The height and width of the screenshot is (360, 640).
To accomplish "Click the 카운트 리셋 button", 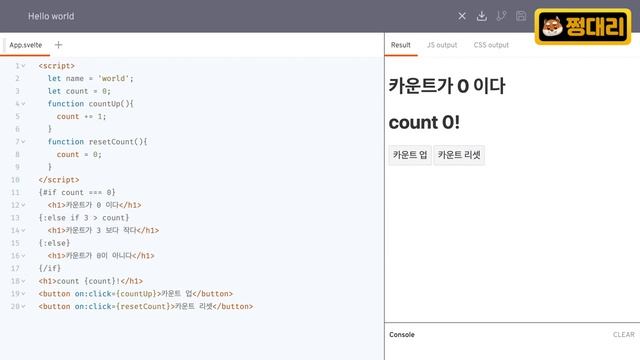I will [x=459, y=155].
